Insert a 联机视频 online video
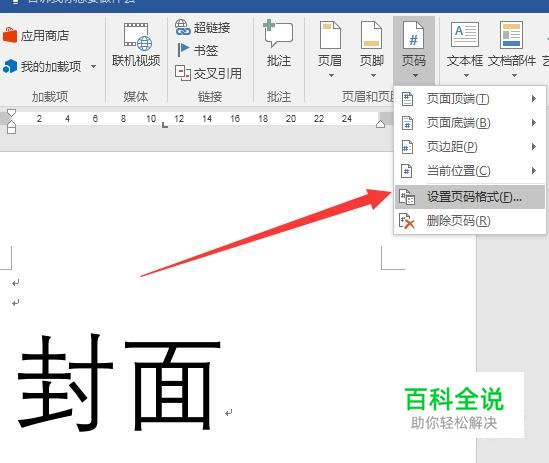Image resolution: width=549 pixels, height=463 pixels. point(136,44)
